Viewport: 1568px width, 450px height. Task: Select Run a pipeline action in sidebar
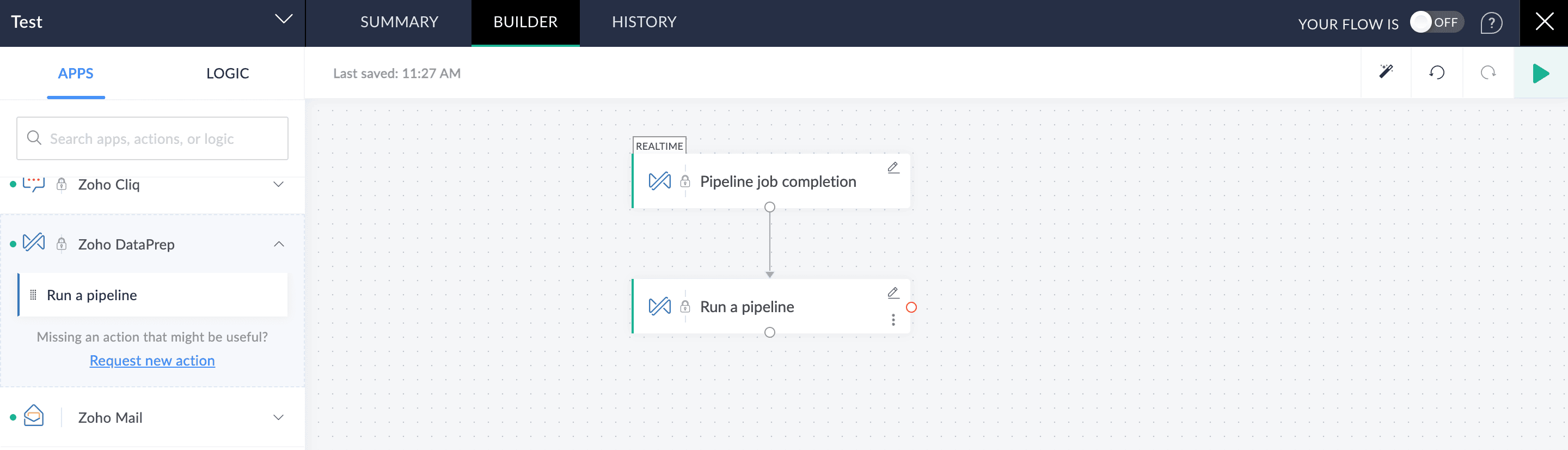(x=92, y=295)
